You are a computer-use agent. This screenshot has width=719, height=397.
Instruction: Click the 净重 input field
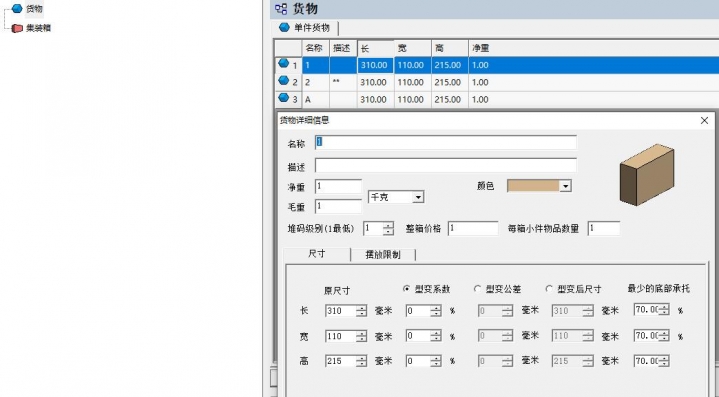tap(338, 187)
